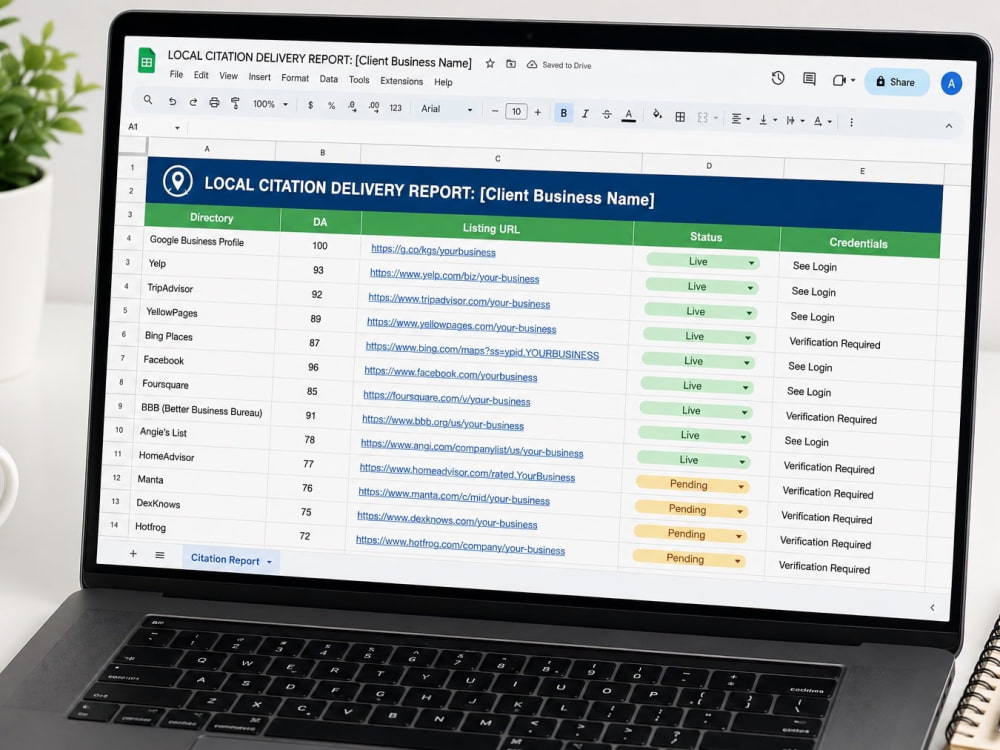Open the Extensions menu
The height and width of the screenshot is (750, 1000).
coord(401,81)
